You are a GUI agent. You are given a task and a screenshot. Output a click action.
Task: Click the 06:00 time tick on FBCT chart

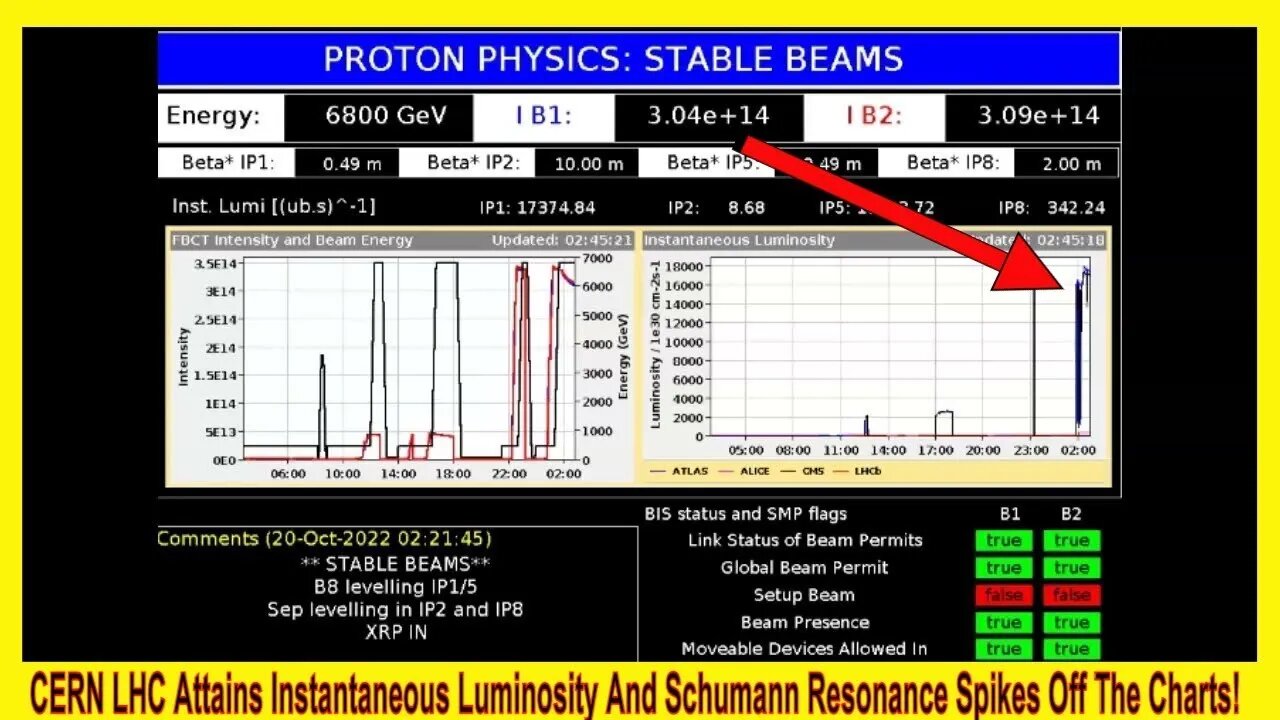(x=288, y=474)
